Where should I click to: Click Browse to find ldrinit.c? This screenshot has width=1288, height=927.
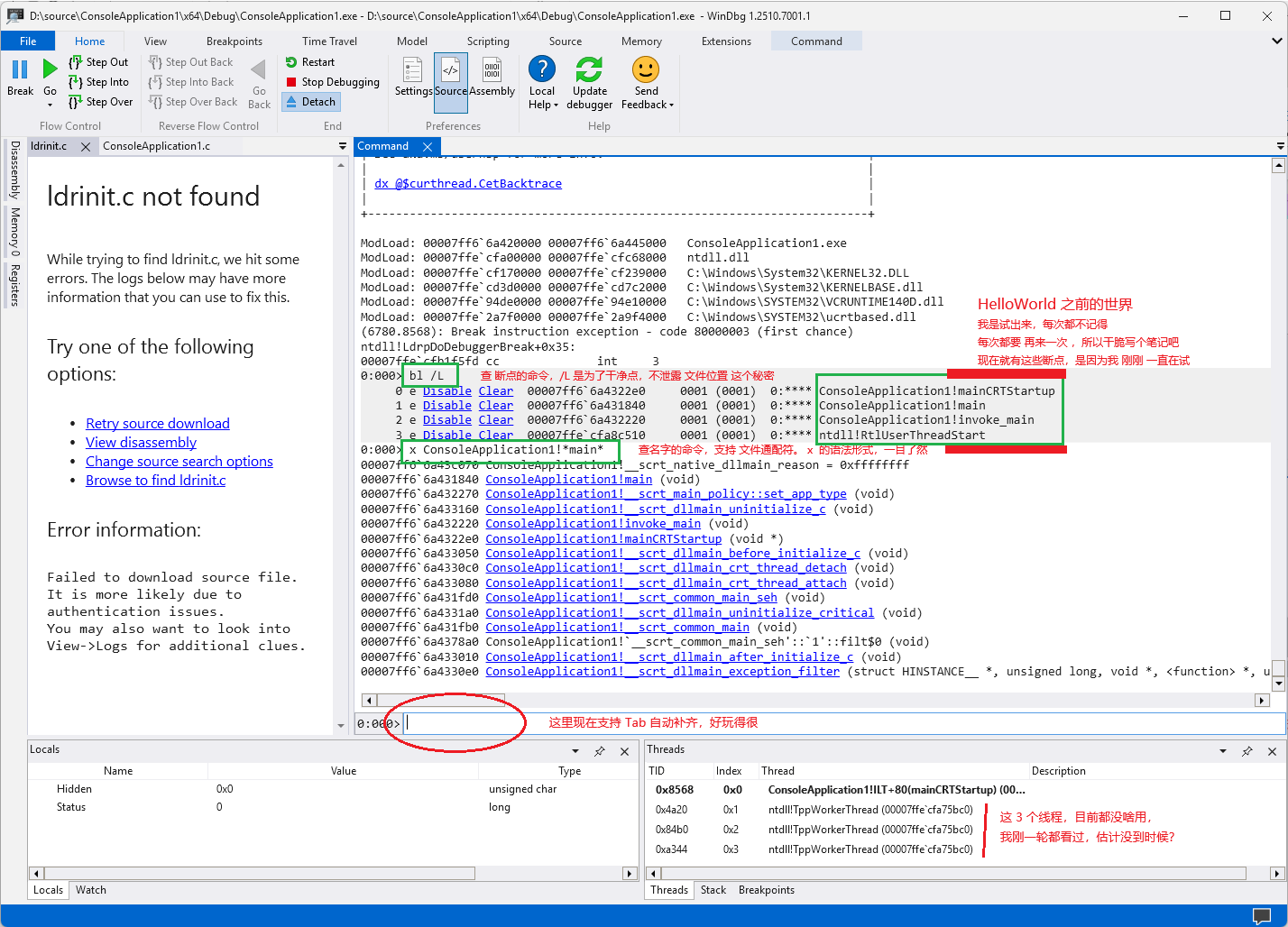[156, 481]
